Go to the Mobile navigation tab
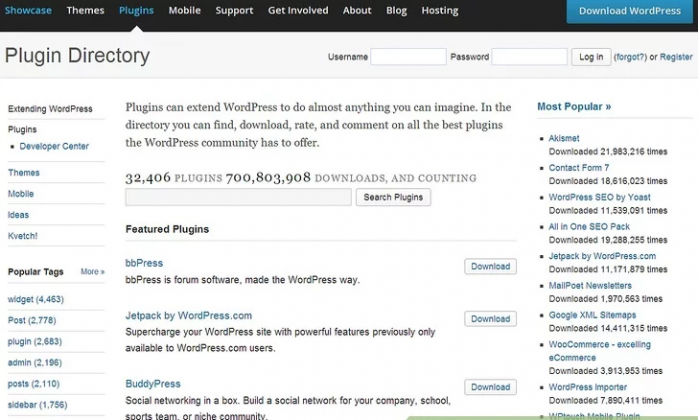Viewport: 698px width, 420px height. coord(184,11)
